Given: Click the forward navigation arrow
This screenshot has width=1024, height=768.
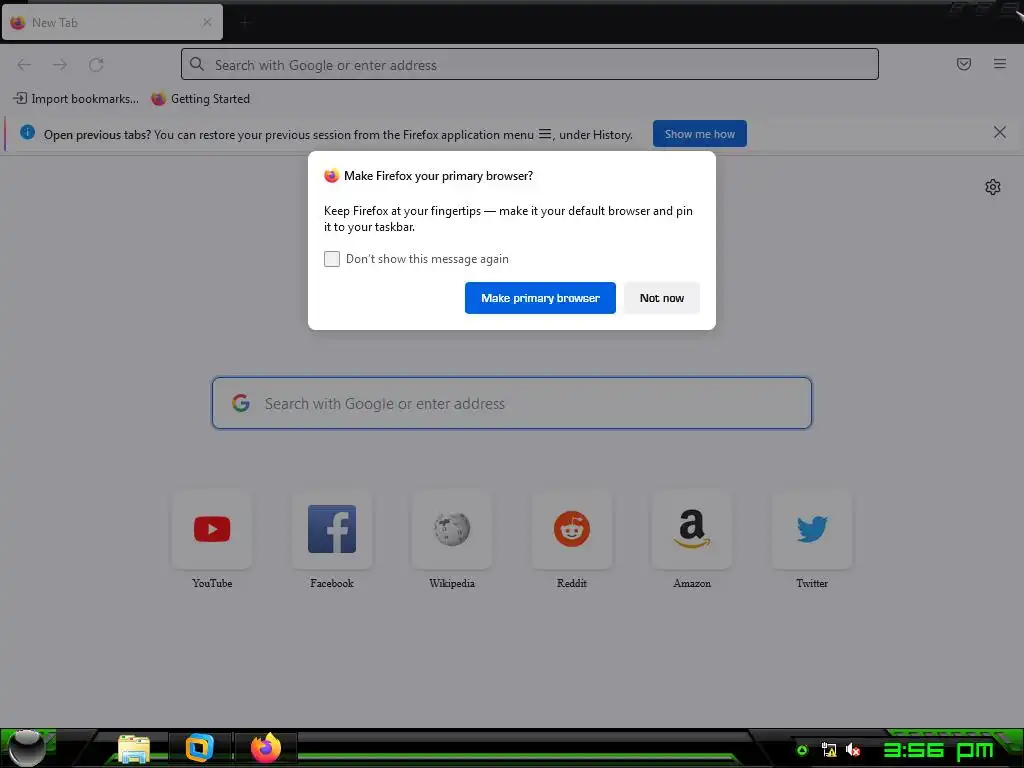Looking at the screenshot, I should [60, 65].
